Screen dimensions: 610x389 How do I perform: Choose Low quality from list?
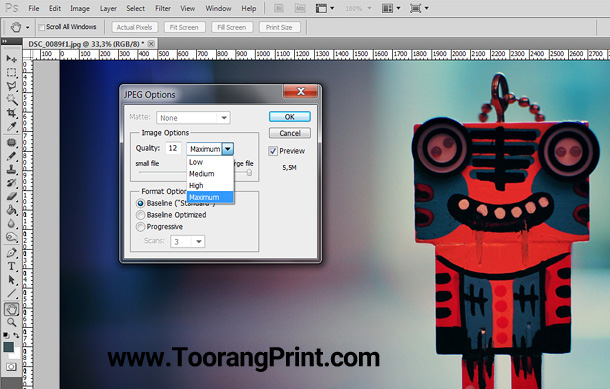pos(210,162)
